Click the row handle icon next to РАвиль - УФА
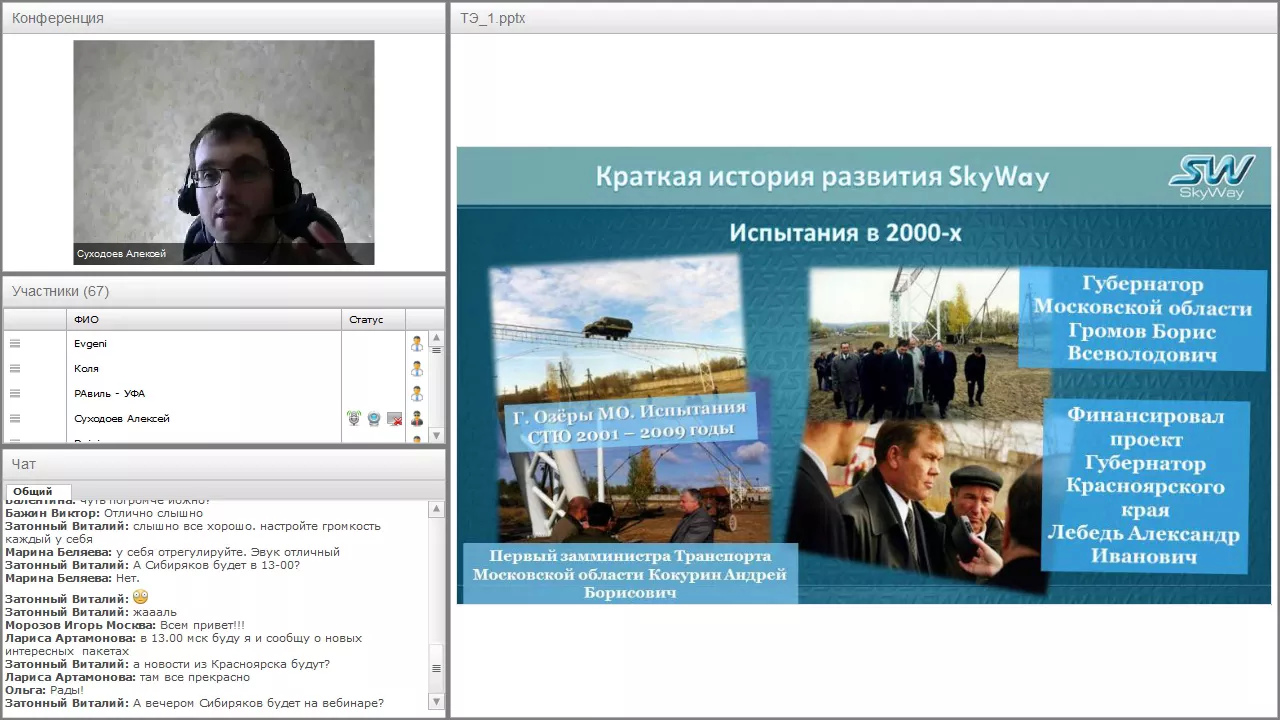1280x720 pixels. (15, 393)
